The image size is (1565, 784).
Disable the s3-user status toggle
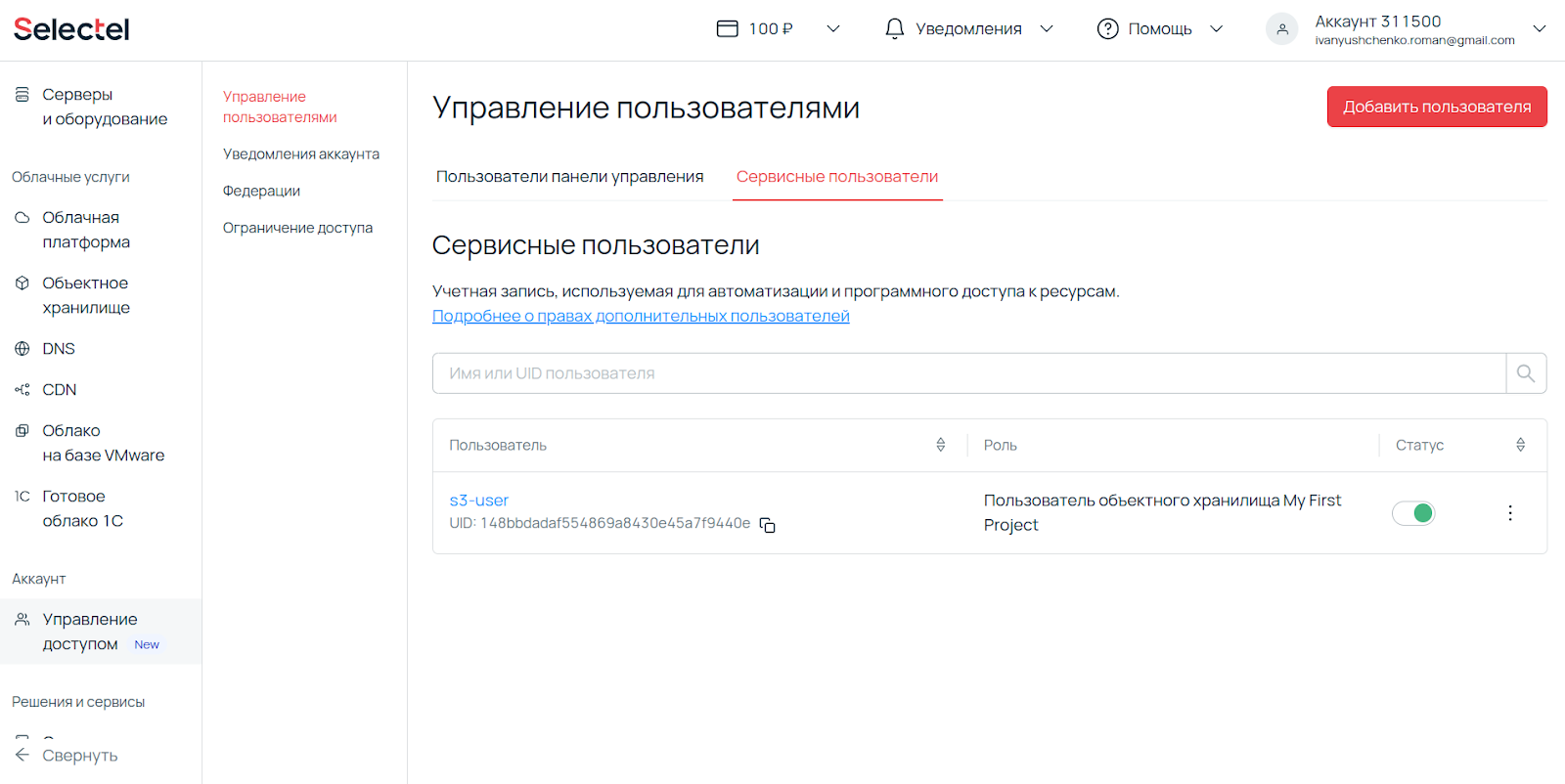[x=1413, y=513]
